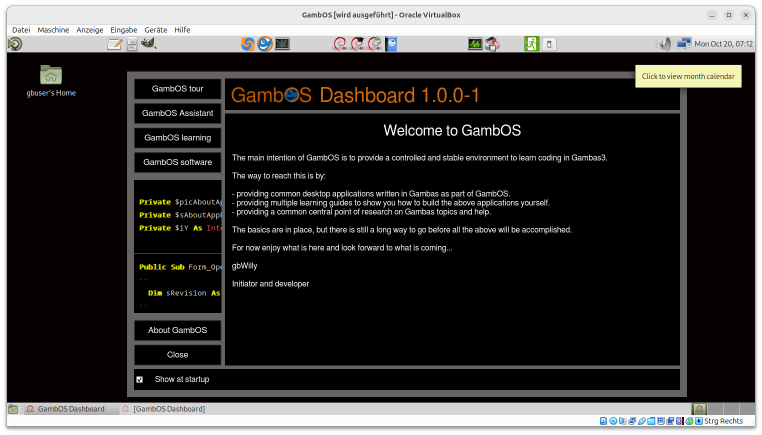762x435 pixels.
Task: Open the terminal launcher in top panel
Action: tap(282, 44)
